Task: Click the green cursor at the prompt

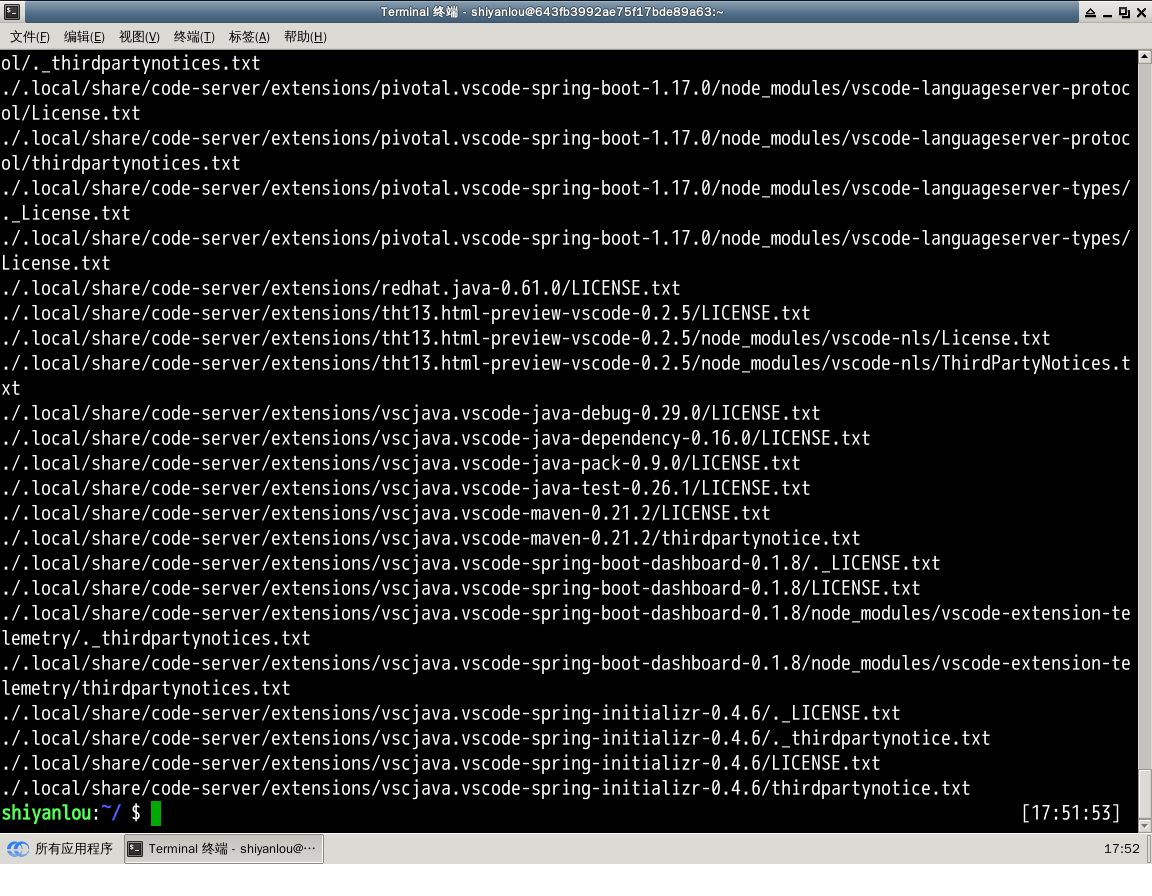Action: pos(156,814)
